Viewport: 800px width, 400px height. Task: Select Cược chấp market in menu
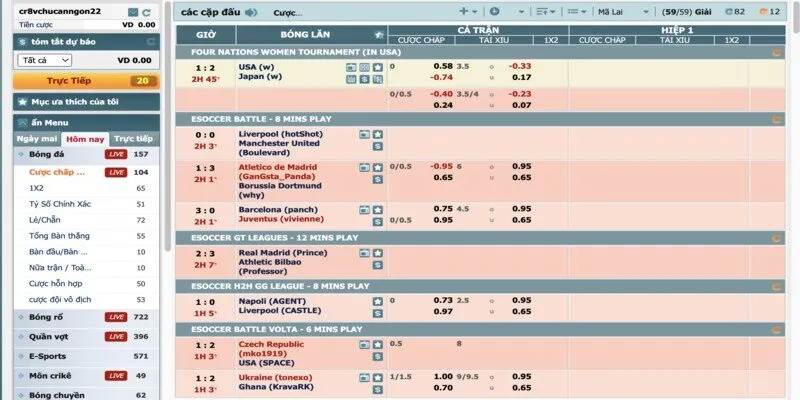point(57,172)
